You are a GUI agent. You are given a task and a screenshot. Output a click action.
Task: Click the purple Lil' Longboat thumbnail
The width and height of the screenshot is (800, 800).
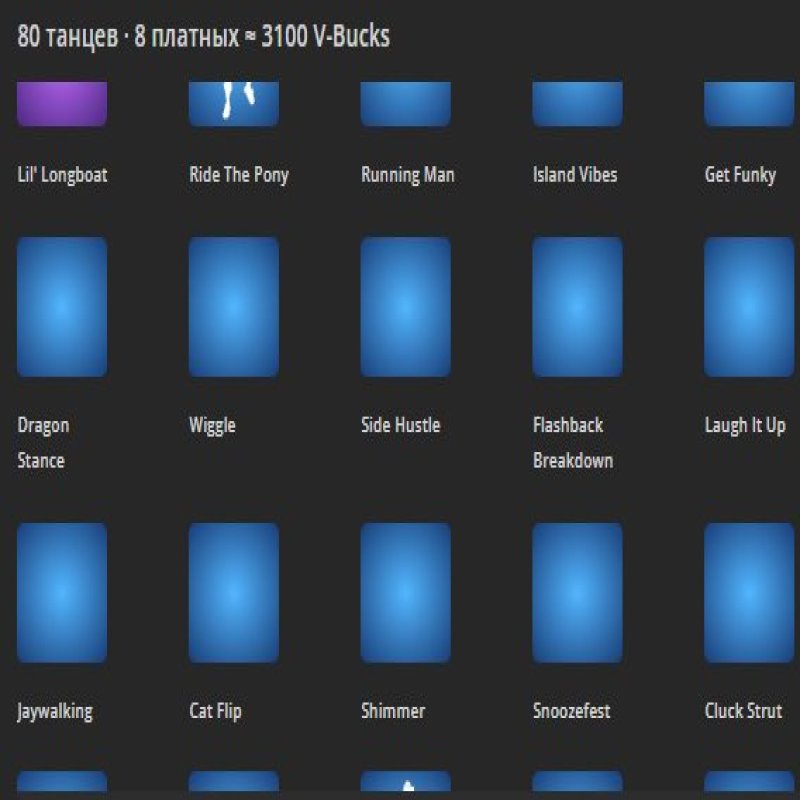click(62, 104)
